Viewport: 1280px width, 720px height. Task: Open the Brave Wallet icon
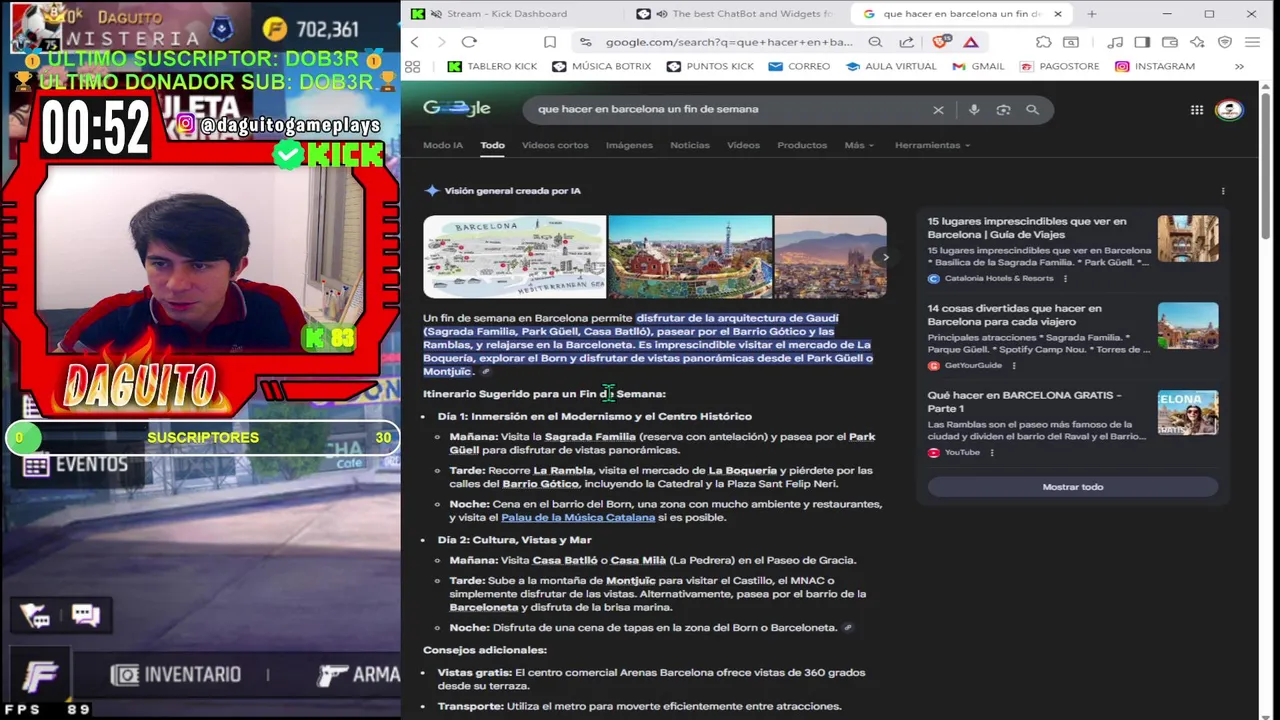1170,42
